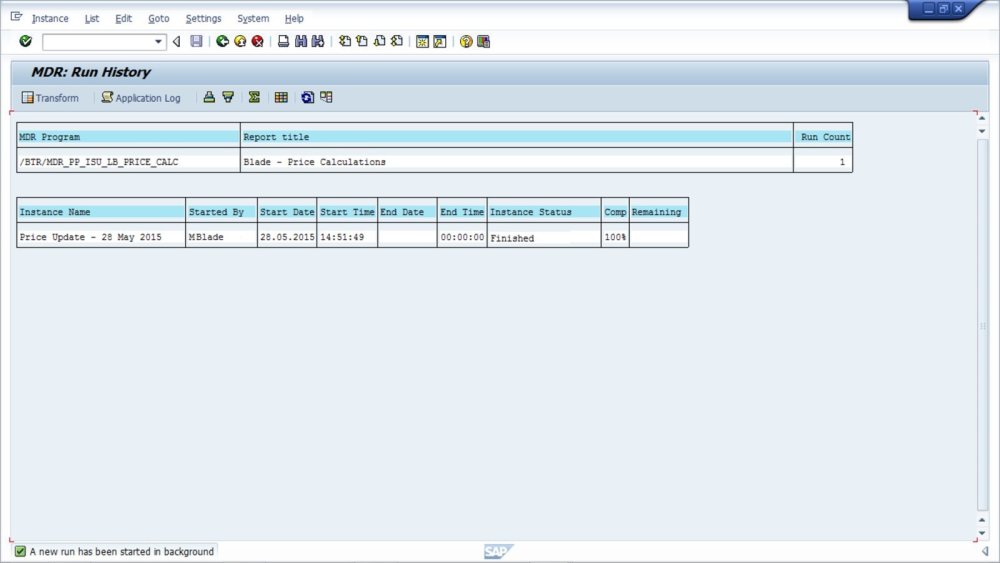
Task: Click the green checkmark Enter icon
Action: [26, 41]
